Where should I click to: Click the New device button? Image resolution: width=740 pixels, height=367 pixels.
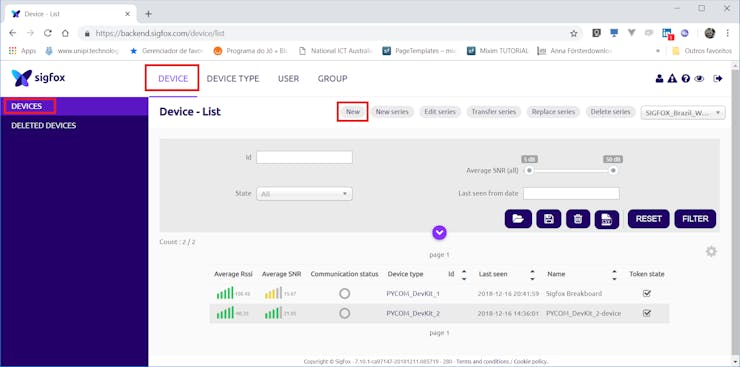tap(353, 112)
